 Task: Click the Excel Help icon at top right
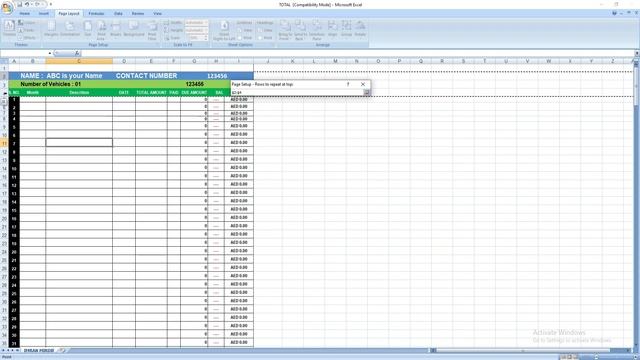614,13
